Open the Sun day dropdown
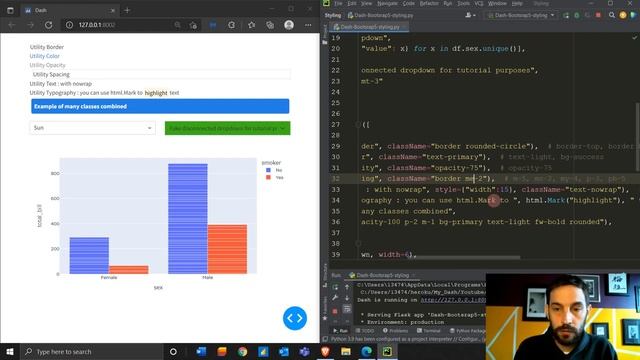 point(93,128)
